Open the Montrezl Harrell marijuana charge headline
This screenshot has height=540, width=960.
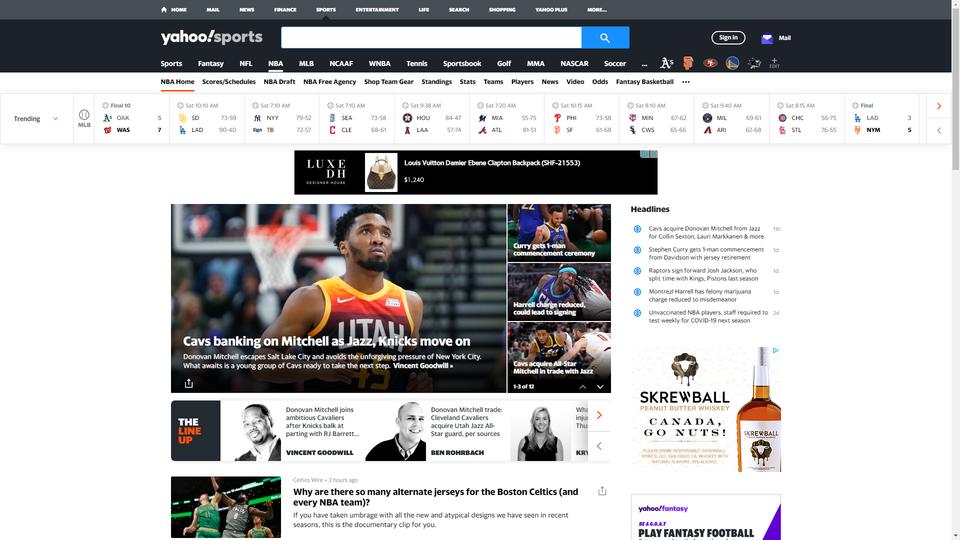(700, 296)
